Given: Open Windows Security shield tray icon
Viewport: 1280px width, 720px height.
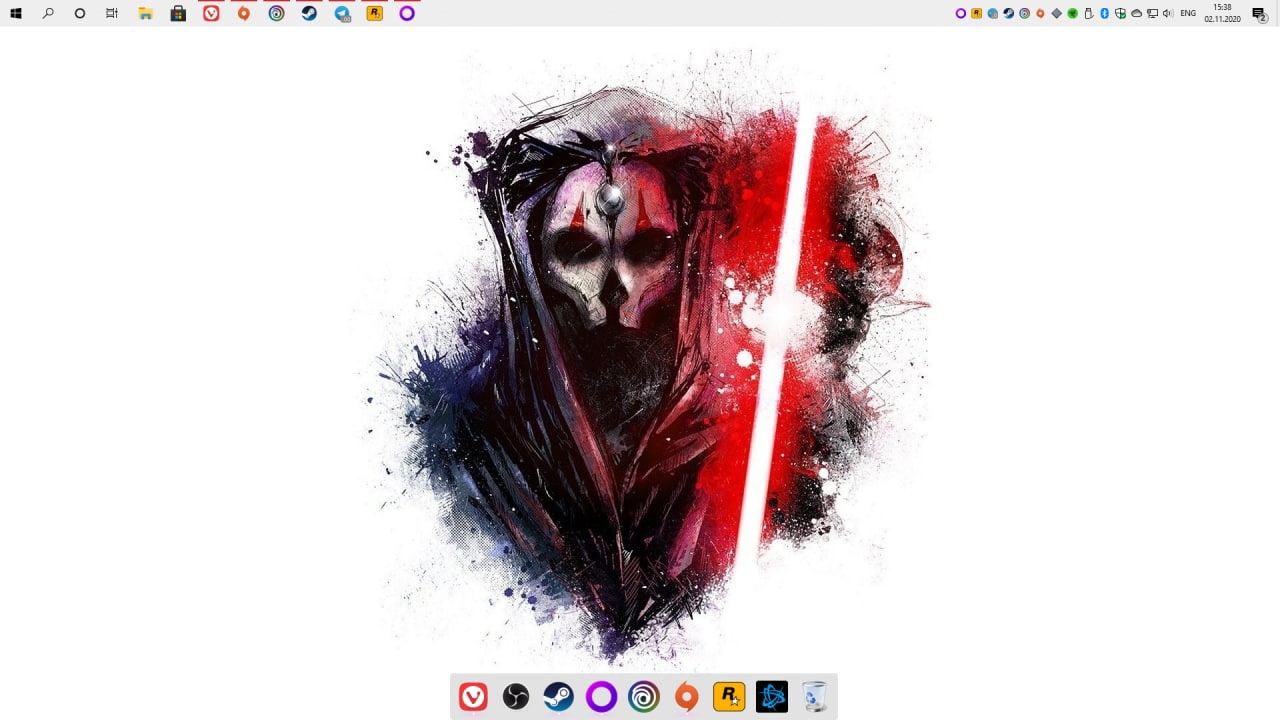Looking at the screenshot, I should click(x=1121, y=13).
